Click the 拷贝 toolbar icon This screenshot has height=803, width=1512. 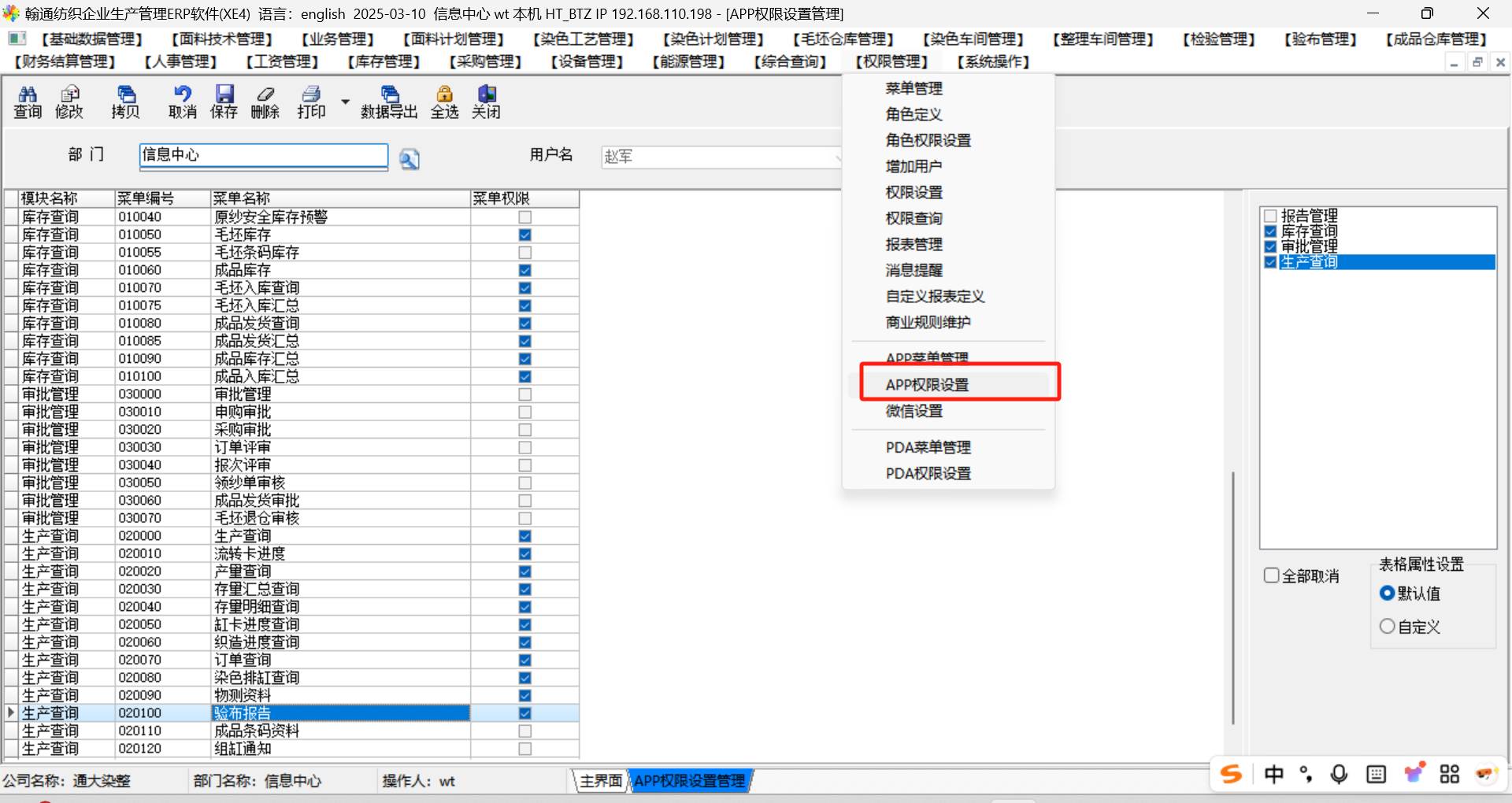[126, 102]
